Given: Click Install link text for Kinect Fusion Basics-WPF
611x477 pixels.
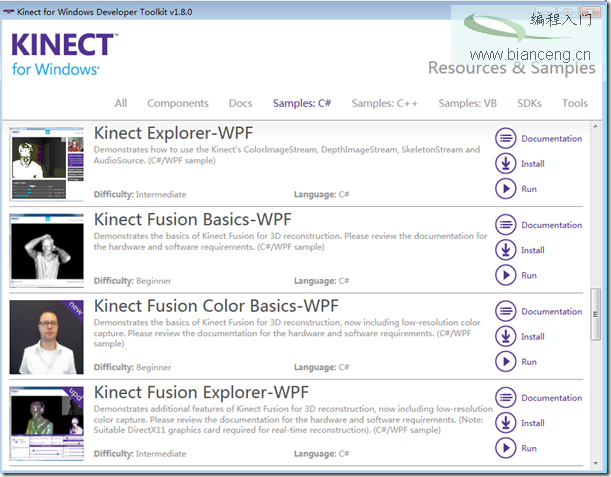Looking at the screenshot, I should (x=533, y=250).
